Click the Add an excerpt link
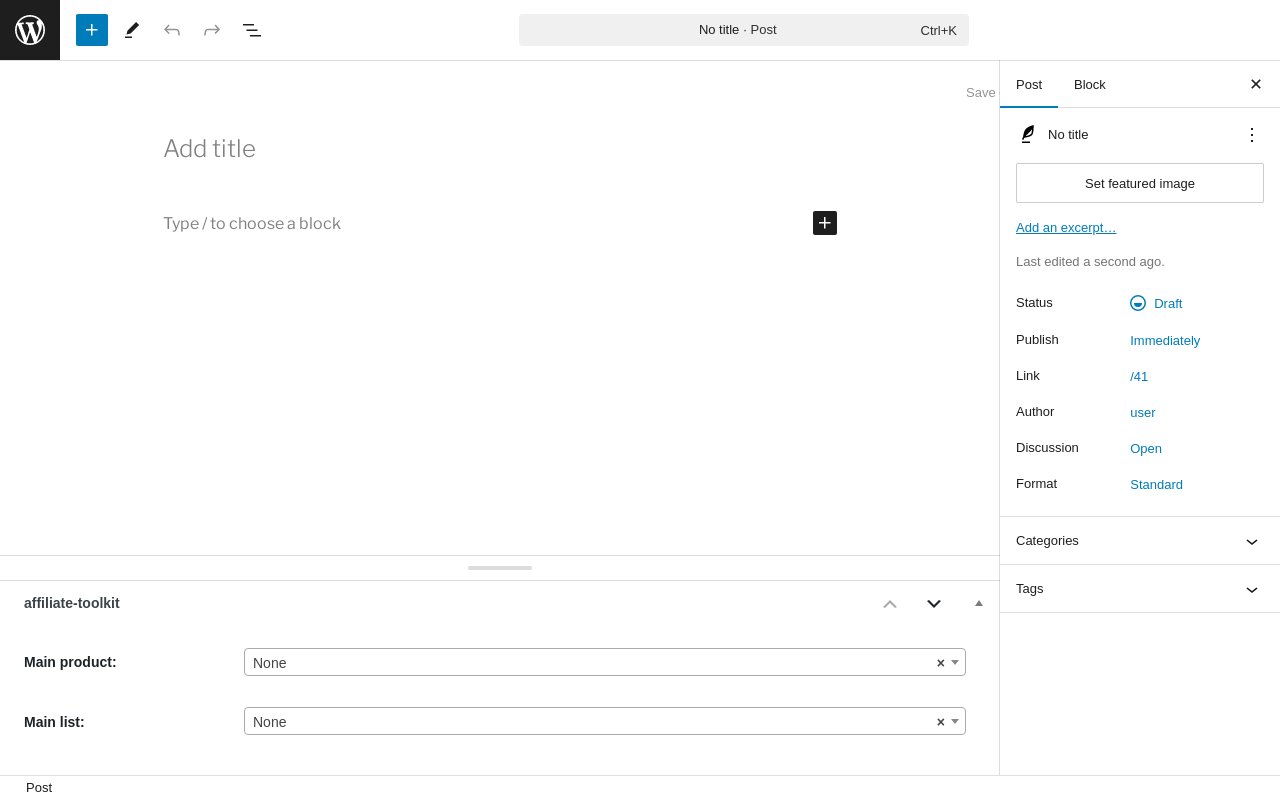1280x800 pixels. pos(1066,227)
